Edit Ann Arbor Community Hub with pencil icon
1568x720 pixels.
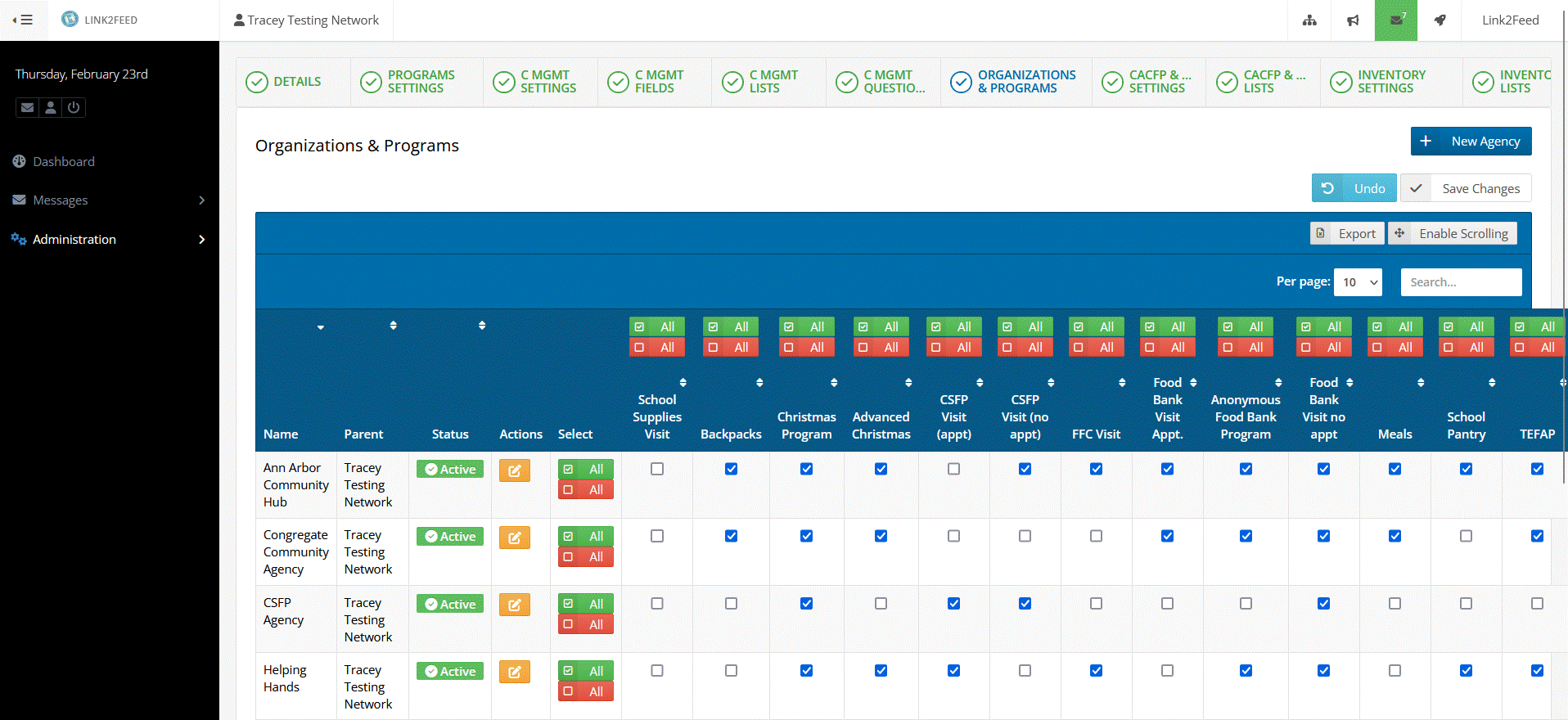(x=515, y=470)
